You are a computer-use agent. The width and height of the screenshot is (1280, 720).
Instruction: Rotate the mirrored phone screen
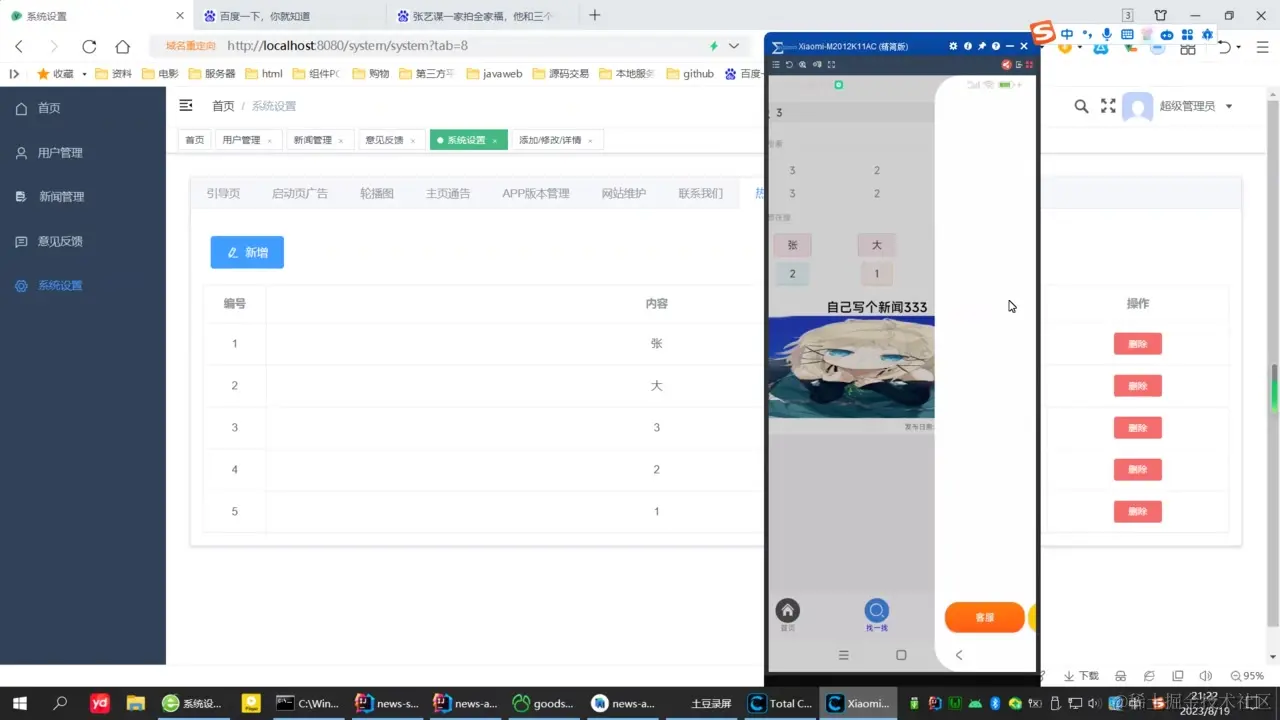coord(789,65)
